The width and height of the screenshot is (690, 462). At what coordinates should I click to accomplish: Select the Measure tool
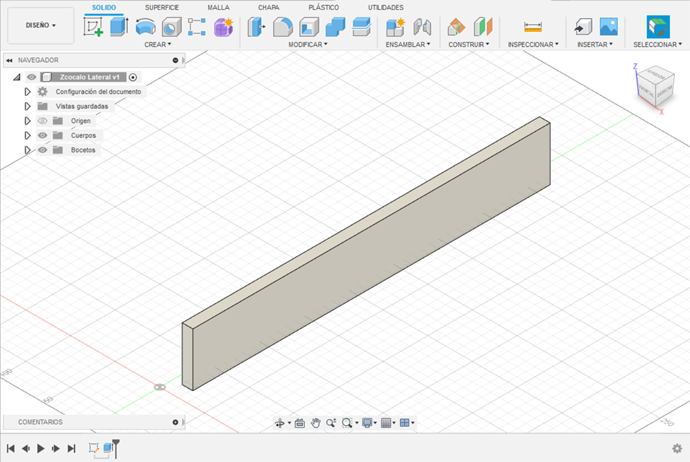(x=533, y=27)
